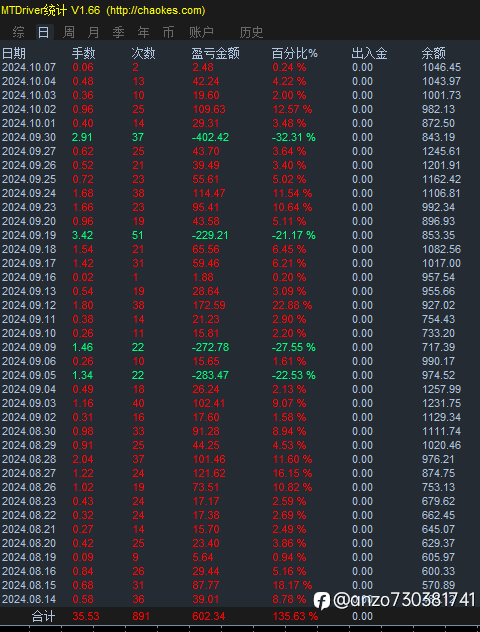Click the 盈亏金额 column header
This screenshot has width=480, height=632.
(216, 53)
